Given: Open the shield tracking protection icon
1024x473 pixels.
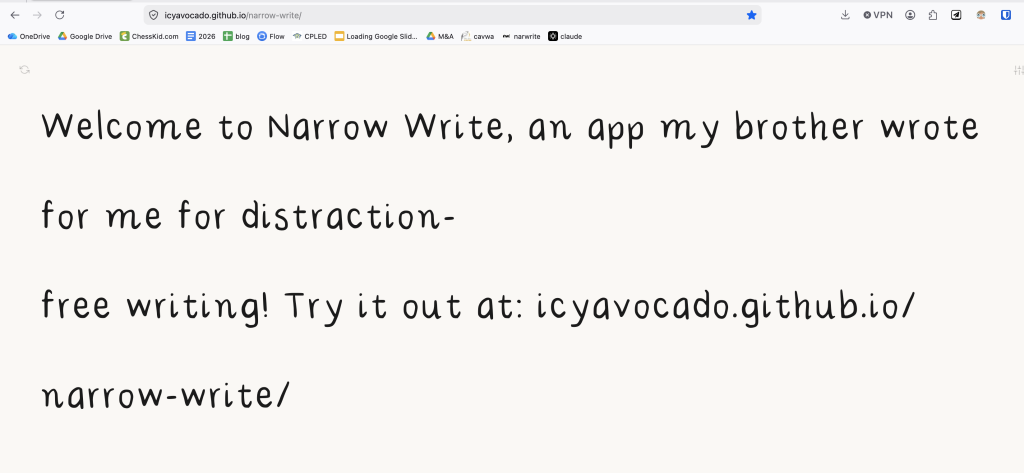Looking at the screenshot, I should 153,15.
